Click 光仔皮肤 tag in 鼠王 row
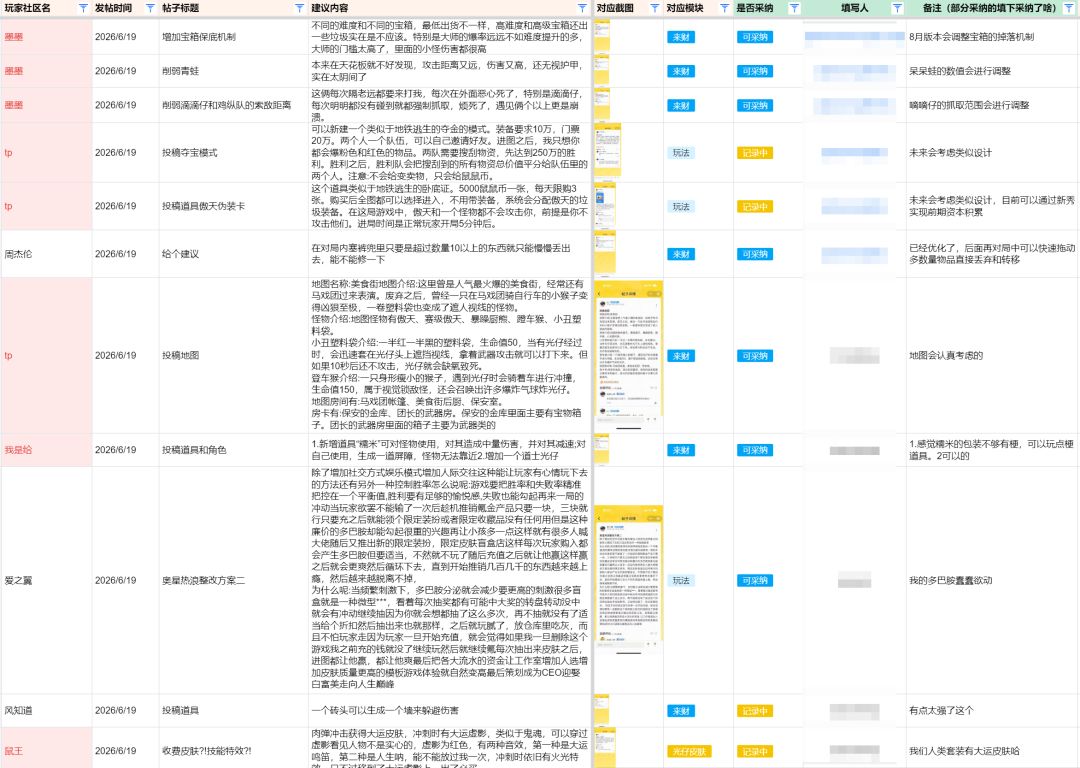 coord(689,751)
